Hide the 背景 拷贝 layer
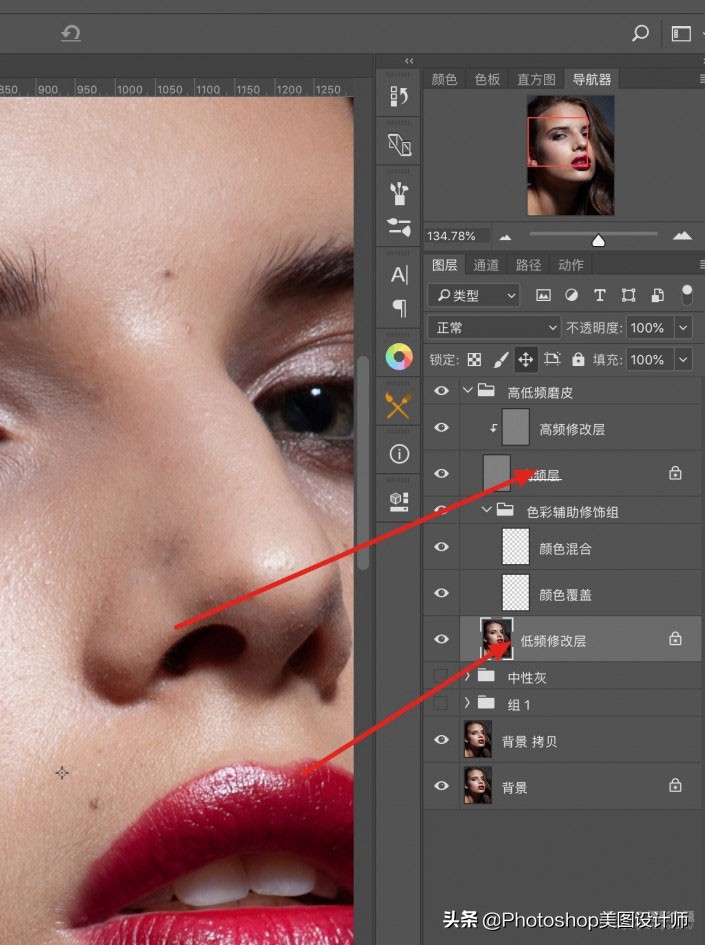Viewport: 705px width, 945px height. point(441,740)
